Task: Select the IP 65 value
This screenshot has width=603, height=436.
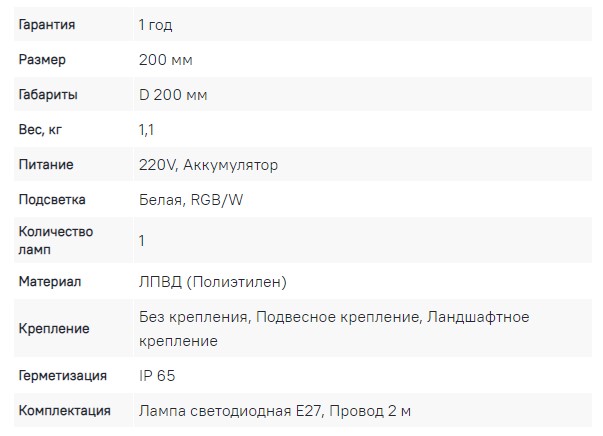Action: pyautogui.click(x=157, y=375)
